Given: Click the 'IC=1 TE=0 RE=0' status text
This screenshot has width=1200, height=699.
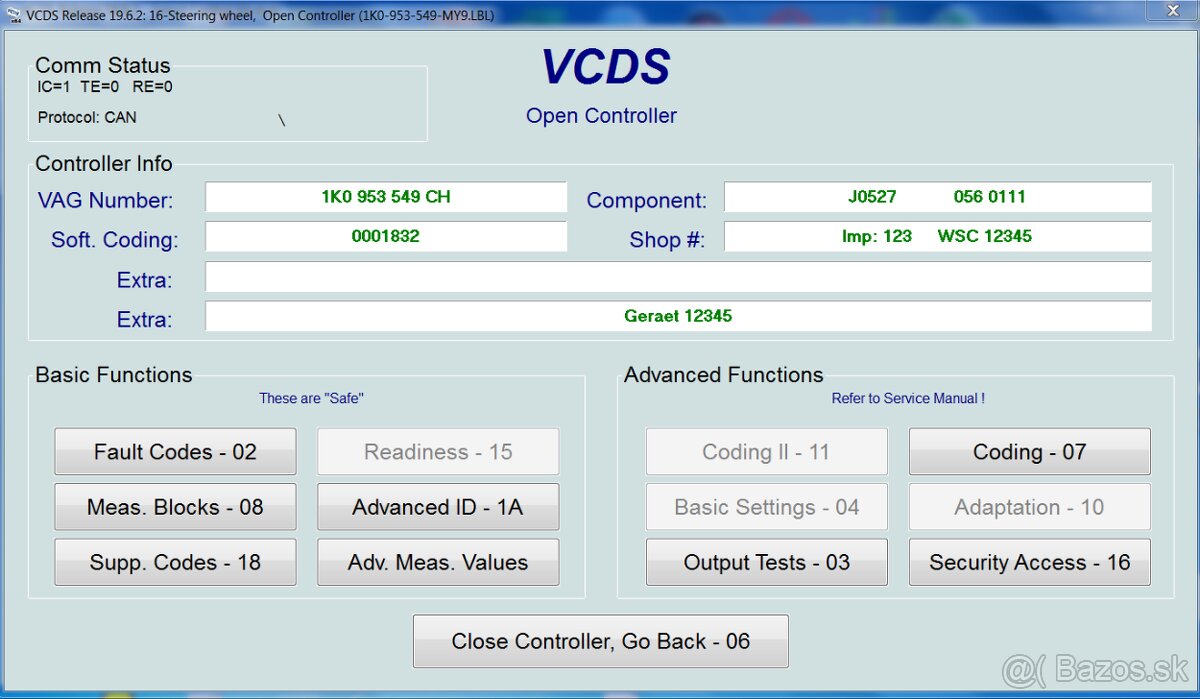Looking at the screenshot, I should click(105, 87).
